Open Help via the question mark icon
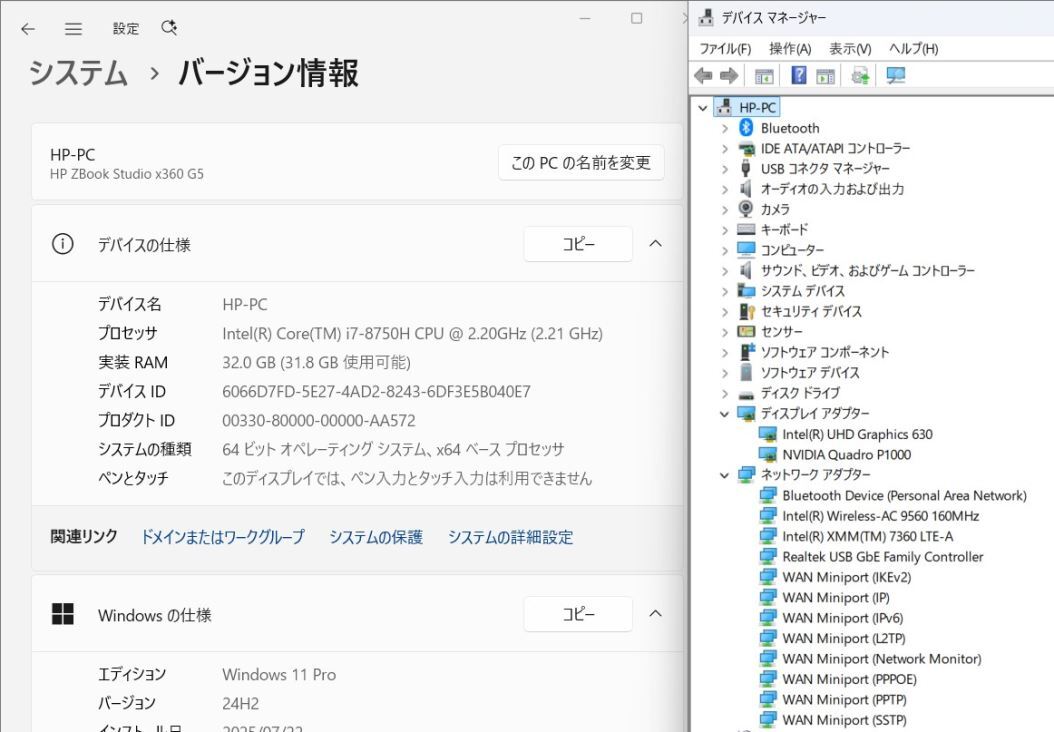This screenshot has width=1054, height=732. pyautogui.click(x=800, y=74)
